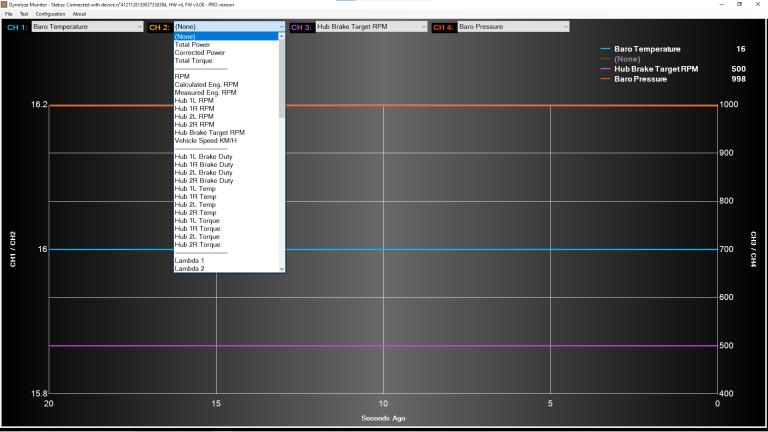Open the CH 1 Baro Temperature dropdown
The width and height of the screenshot is (768, 432).
point(87,27)
